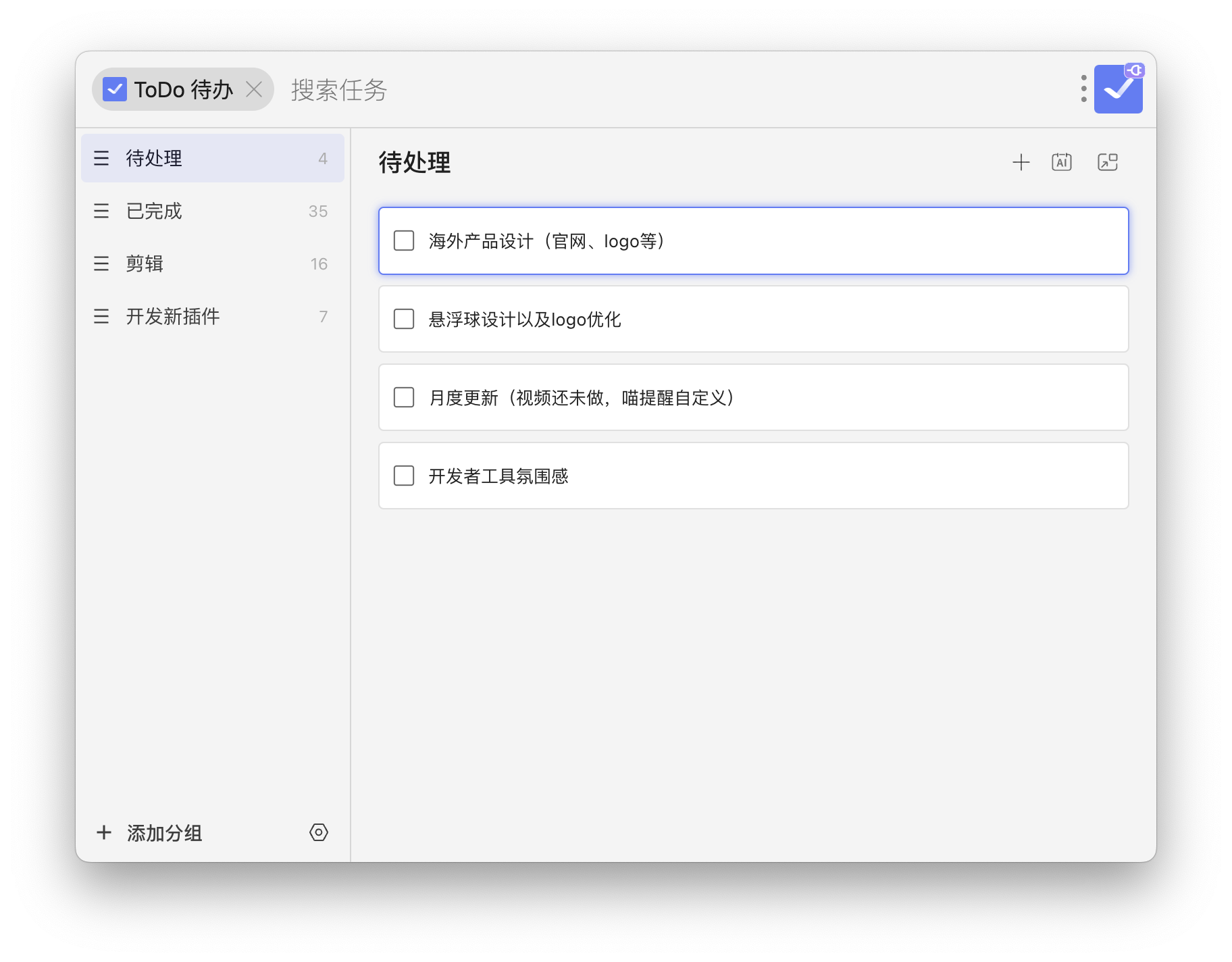Open the AI assistant icon

point(1062,162)
